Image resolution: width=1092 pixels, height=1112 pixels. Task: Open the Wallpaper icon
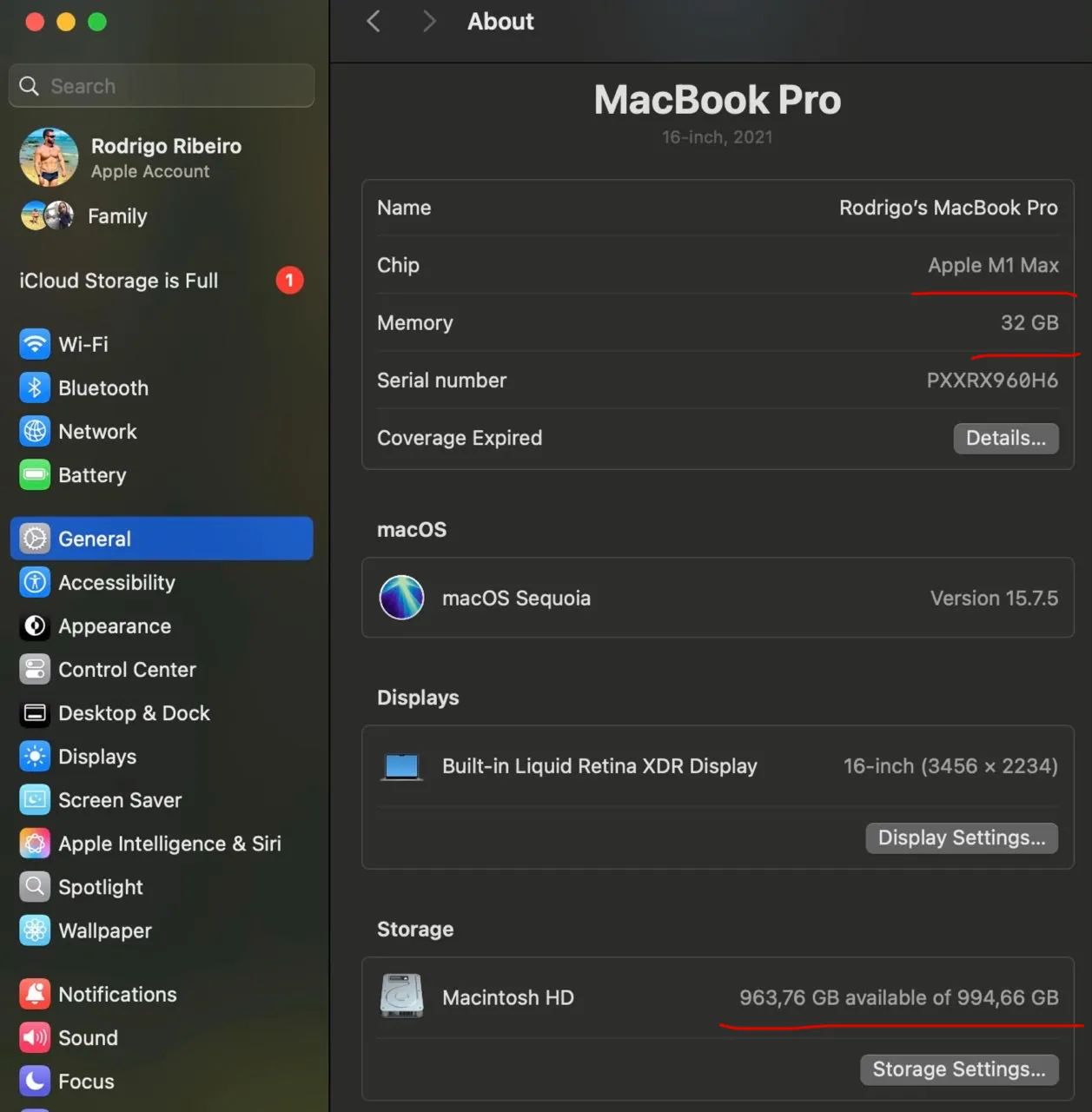(x=35, y=930)
